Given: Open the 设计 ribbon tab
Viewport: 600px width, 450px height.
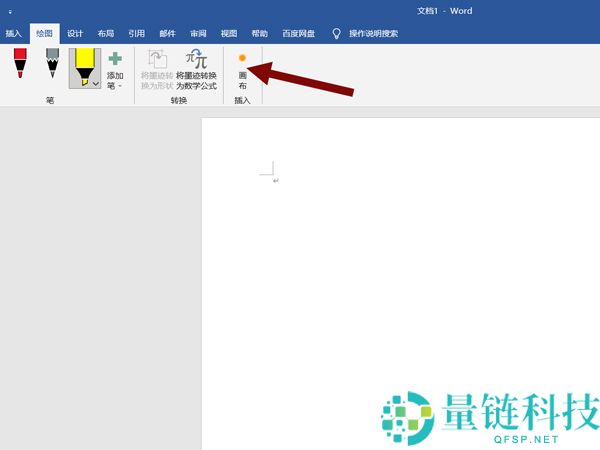Looking at the screenshot, I should click(75, 33).
